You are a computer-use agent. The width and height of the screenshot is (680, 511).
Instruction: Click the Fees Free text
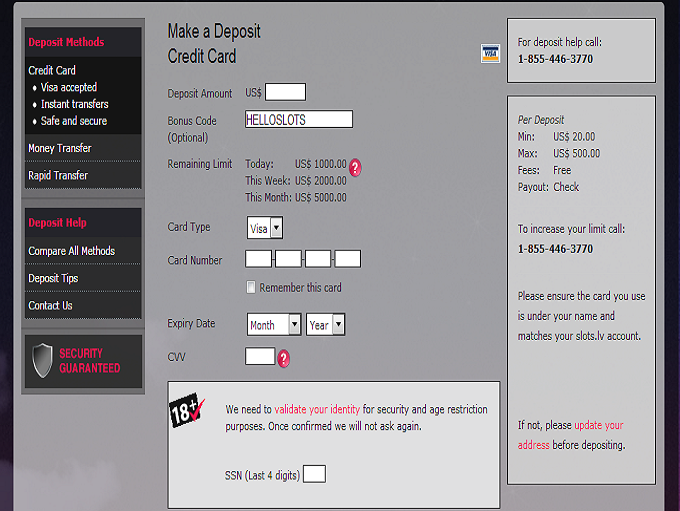562,170
